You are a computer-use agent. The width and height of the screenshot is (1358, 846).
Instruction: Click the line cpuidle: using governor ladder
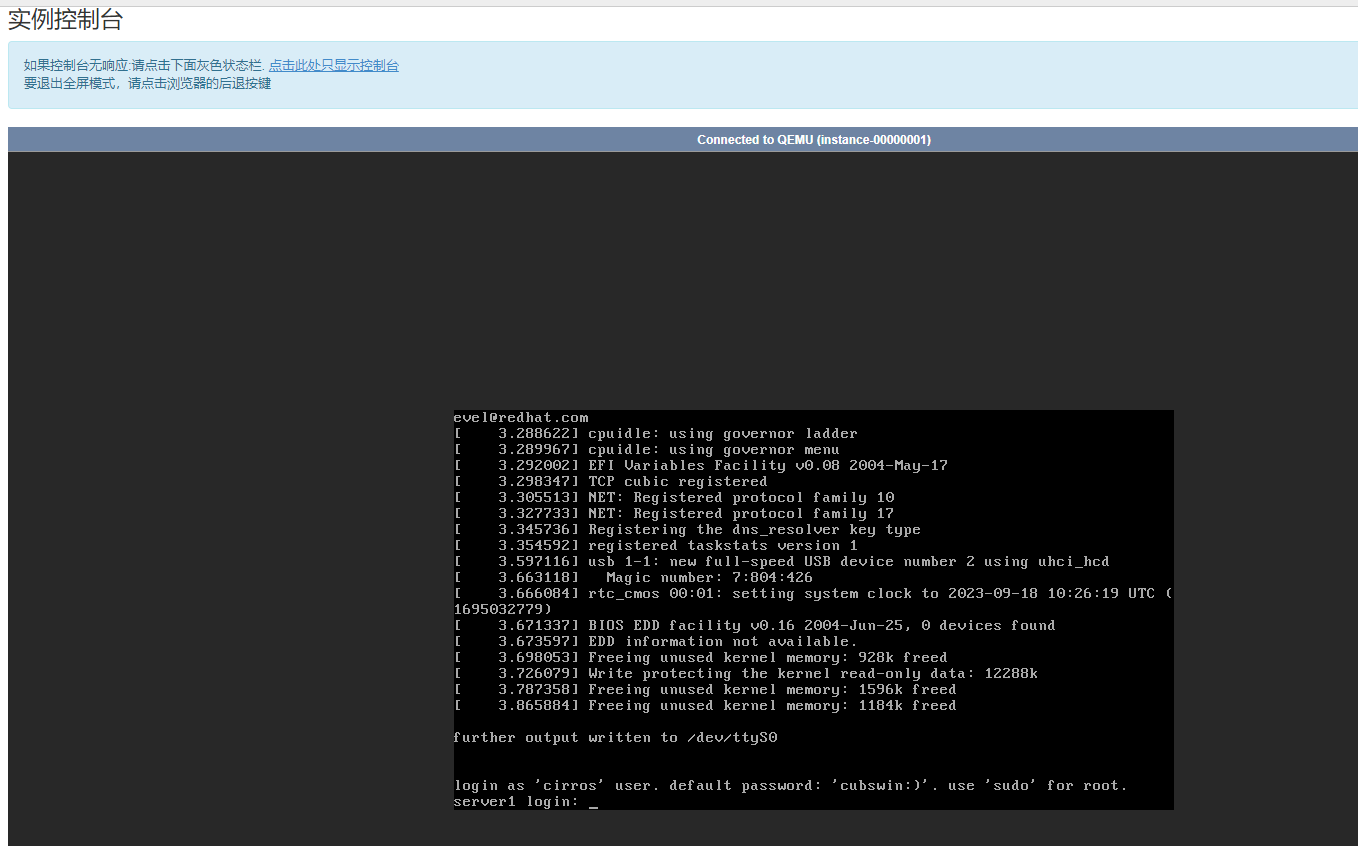(x=656, y=434)
